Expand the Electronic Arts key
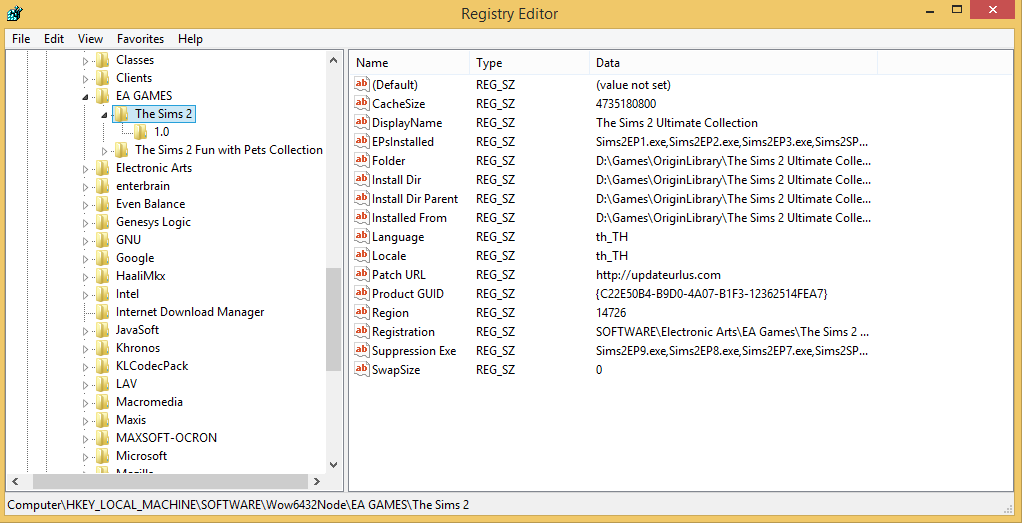The width and height of the screenshot is (1022, 523). pyautogui.click(x=85, y=168)
